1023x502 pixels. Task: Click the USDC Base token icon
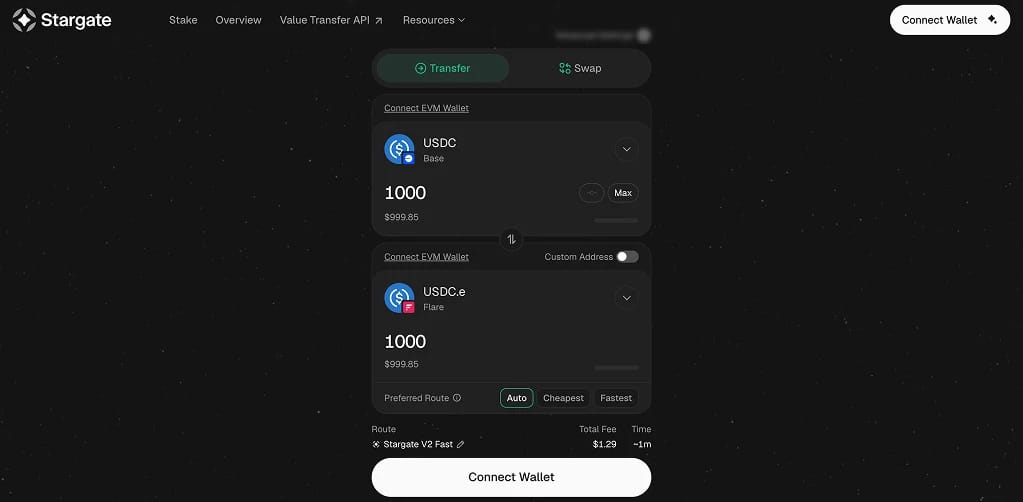pos(399,149)
